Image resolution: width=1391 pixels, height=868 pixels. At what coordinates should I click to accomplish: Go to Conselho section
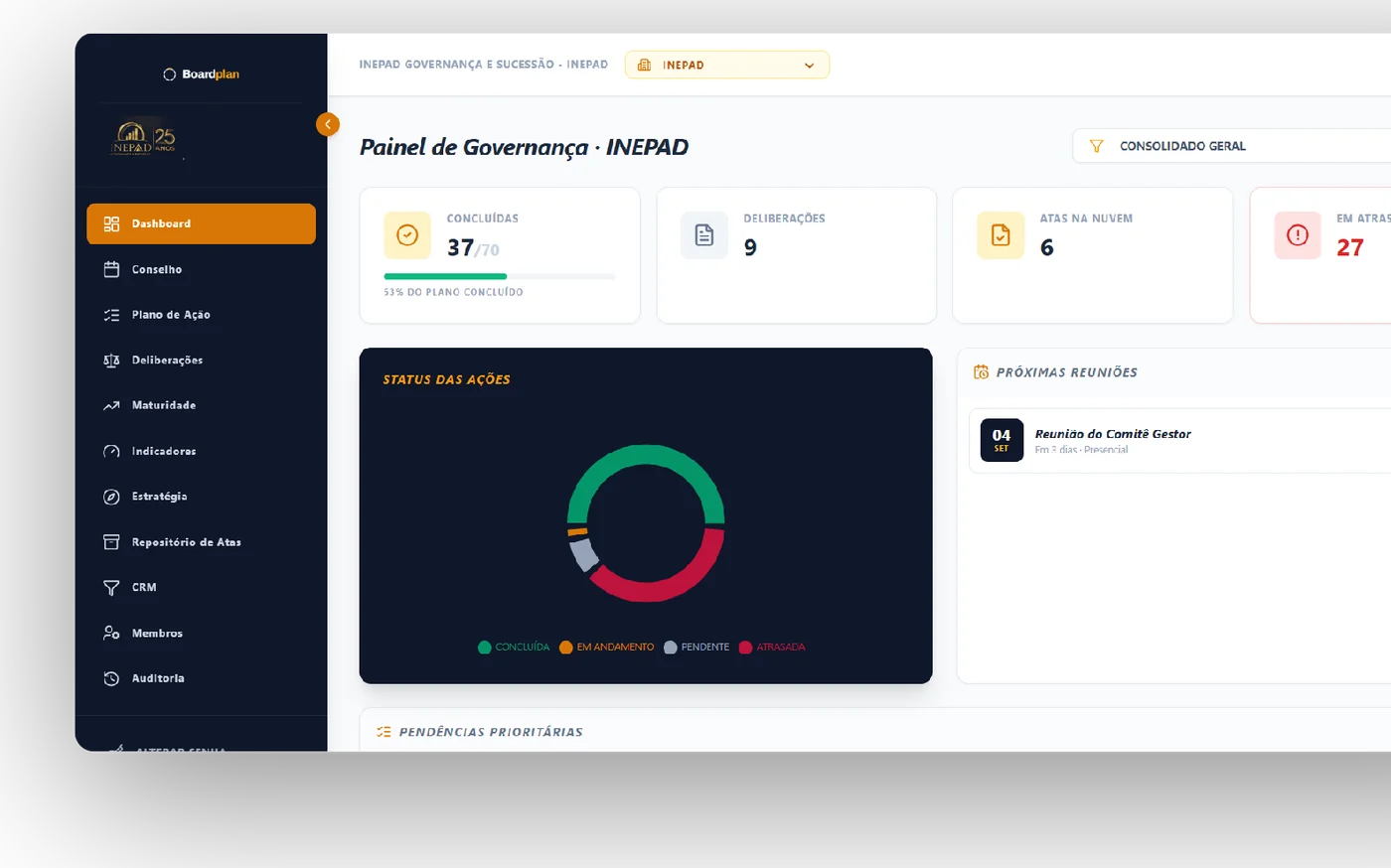click(201, 269)
